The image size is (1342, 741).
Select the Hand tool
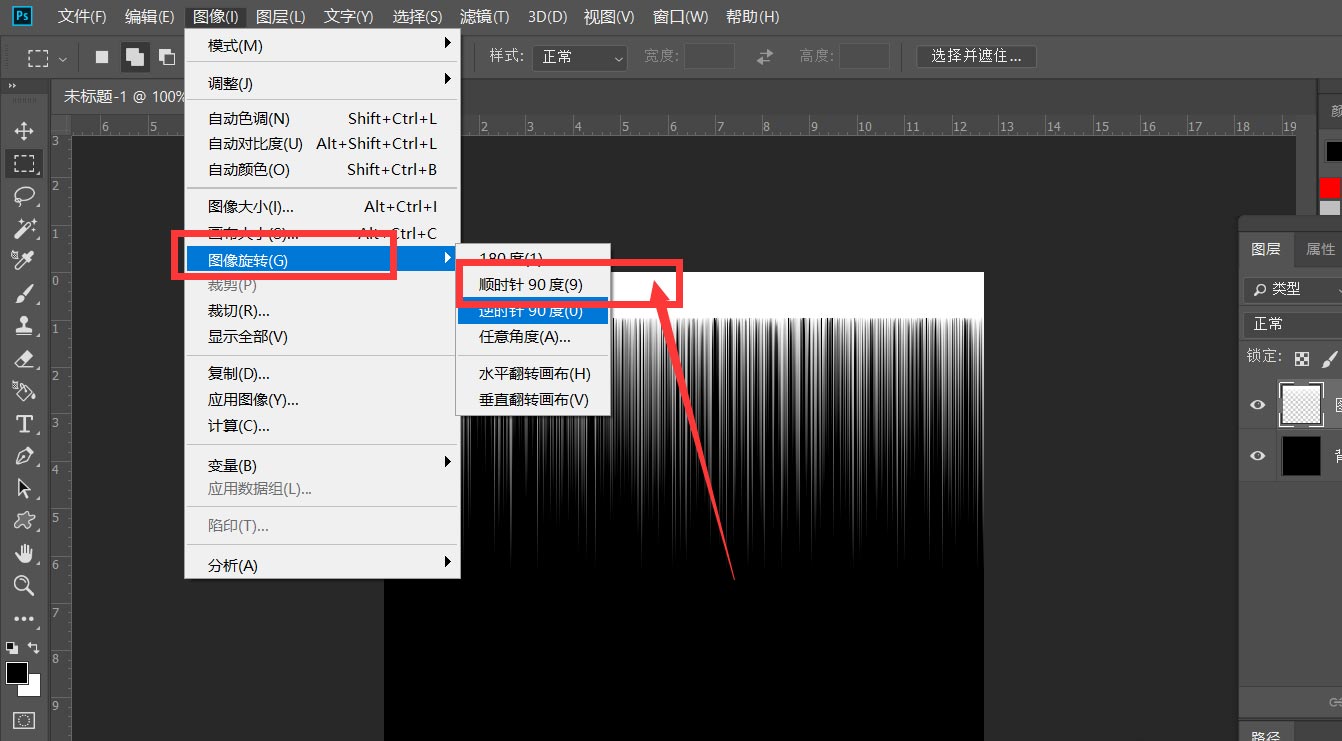(24, 553)
